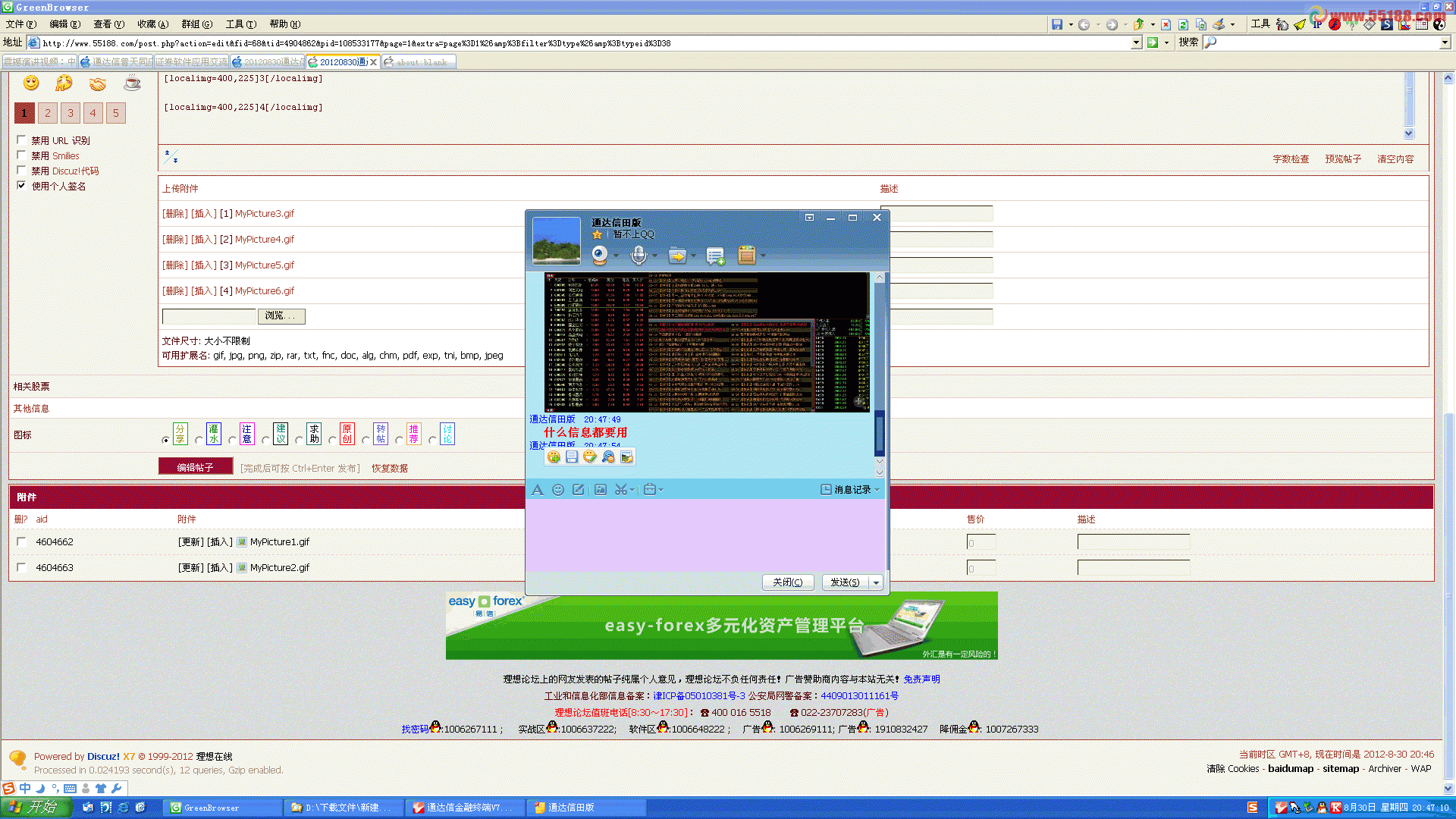
Task: Open the 文件(F) menu
Action: tap(20, 24)
